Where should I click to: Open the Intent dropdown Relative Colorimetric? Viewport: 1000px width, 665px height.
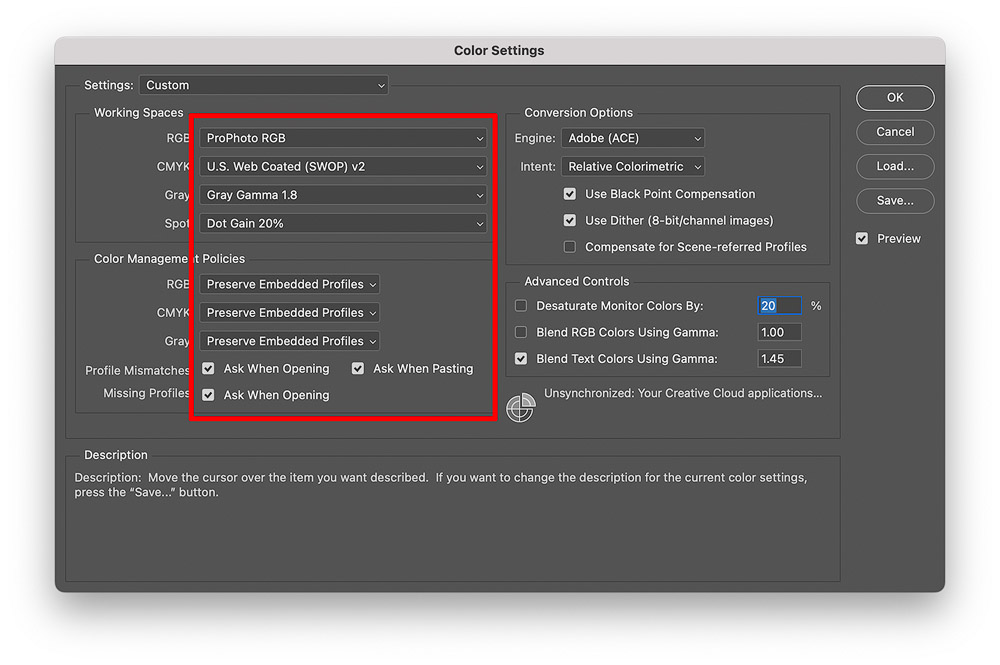(633, 166)
